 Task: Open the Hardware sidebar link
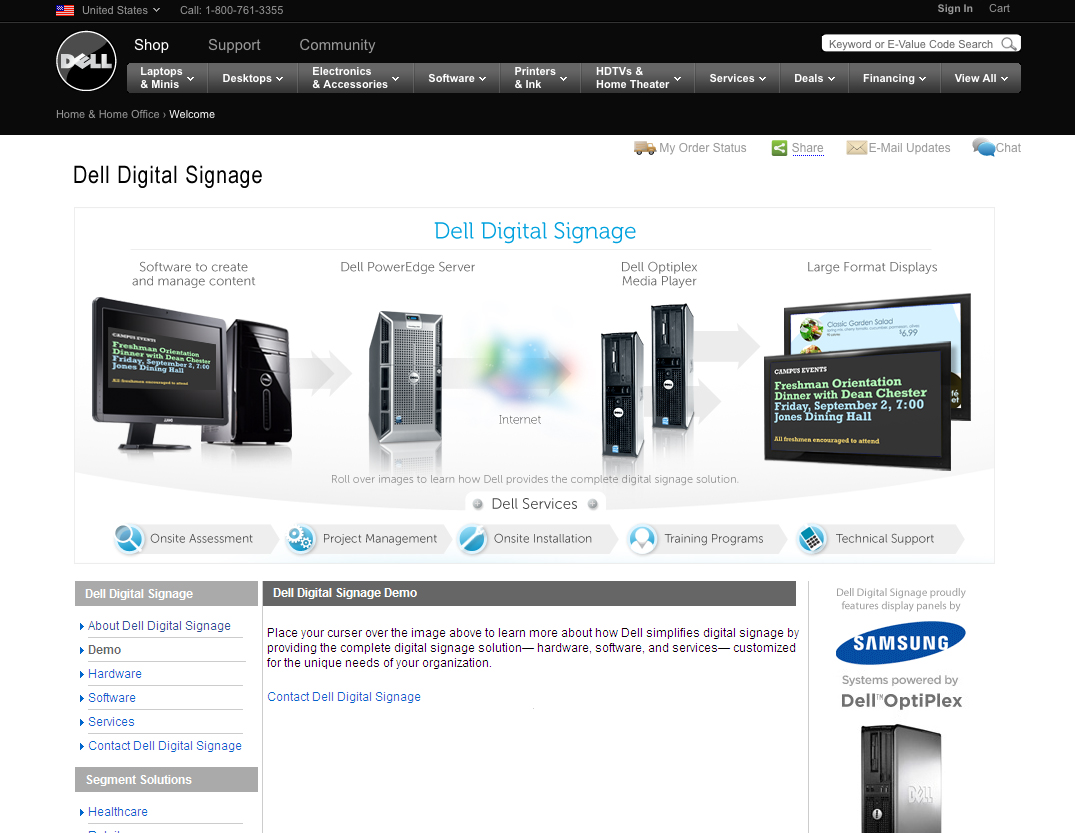pyautogui.click(x=115, y=674)
